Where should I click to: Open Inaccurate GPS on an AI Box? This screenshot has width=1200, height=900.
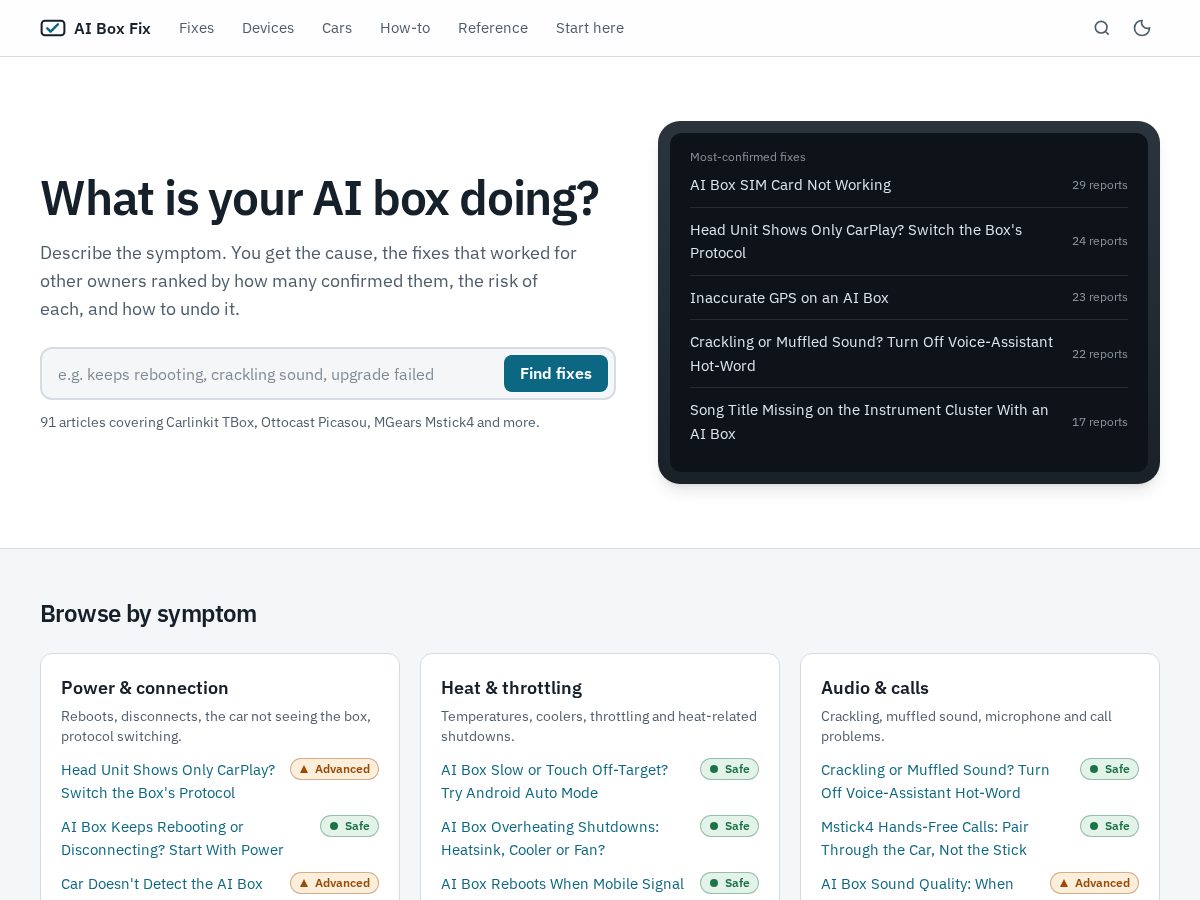[789, 298]
